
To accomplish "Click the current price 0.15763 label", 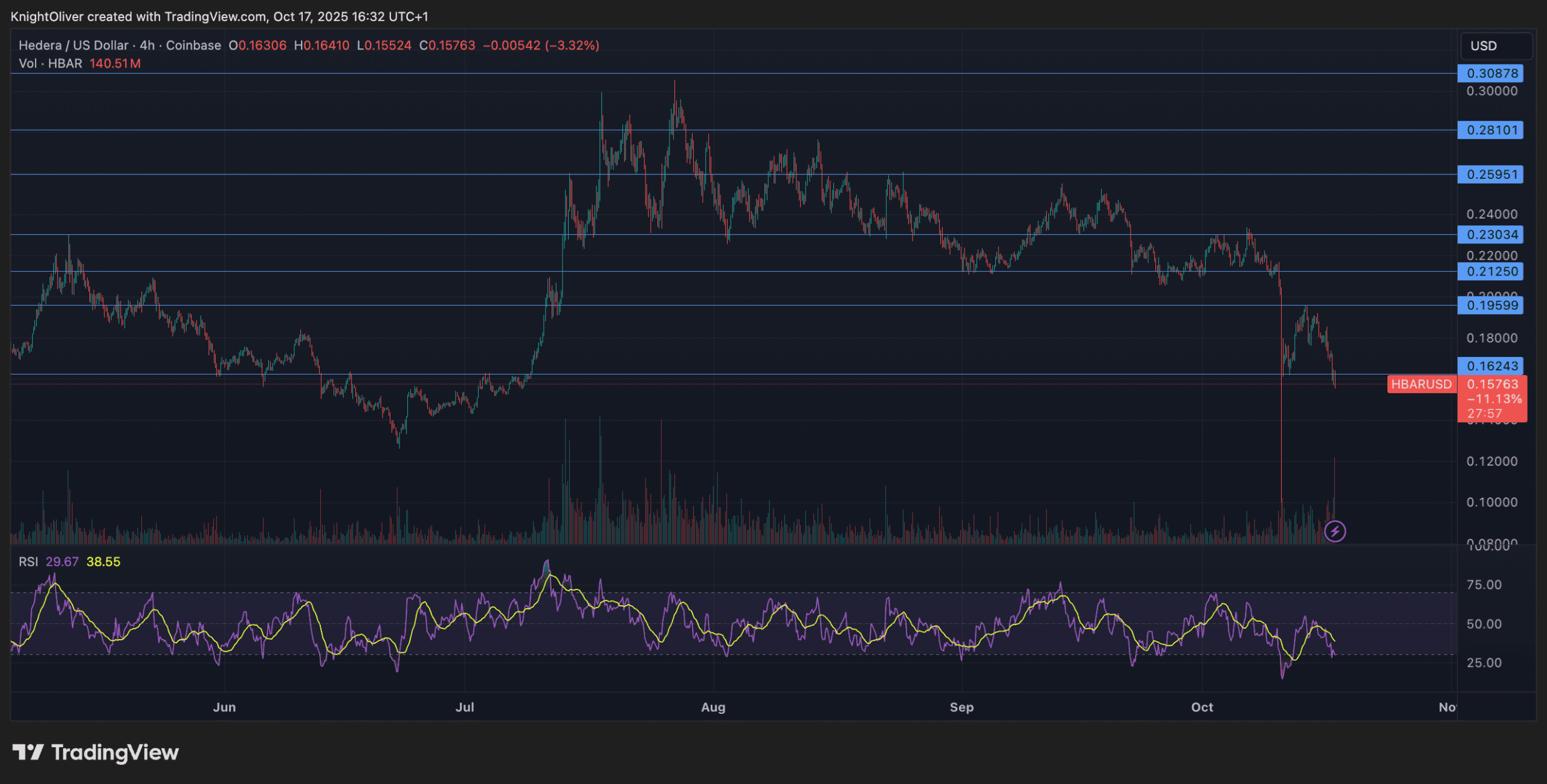I will pyautogui.click(x=1492, y=384).
